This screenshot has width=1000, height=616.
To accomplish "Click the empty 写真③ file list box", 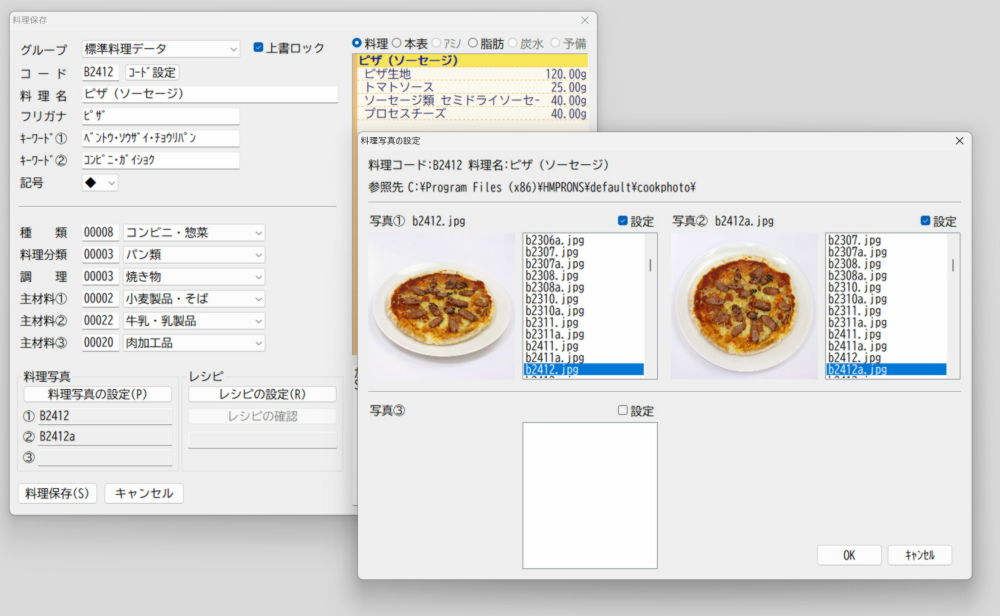I will click(x=590, y=495).
